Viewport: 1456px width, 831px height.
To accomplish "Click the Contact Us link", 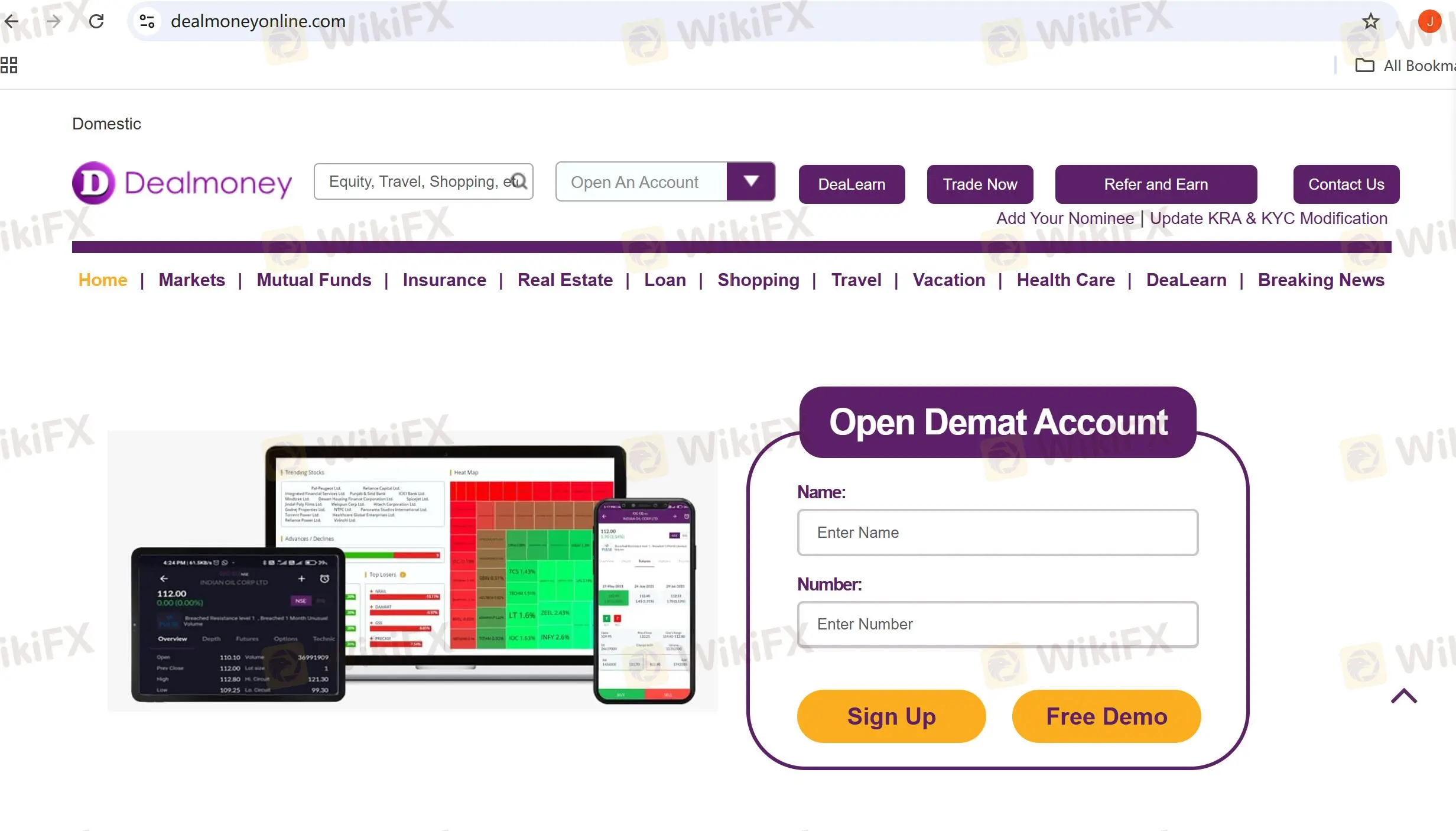I will pos(1346,184).
